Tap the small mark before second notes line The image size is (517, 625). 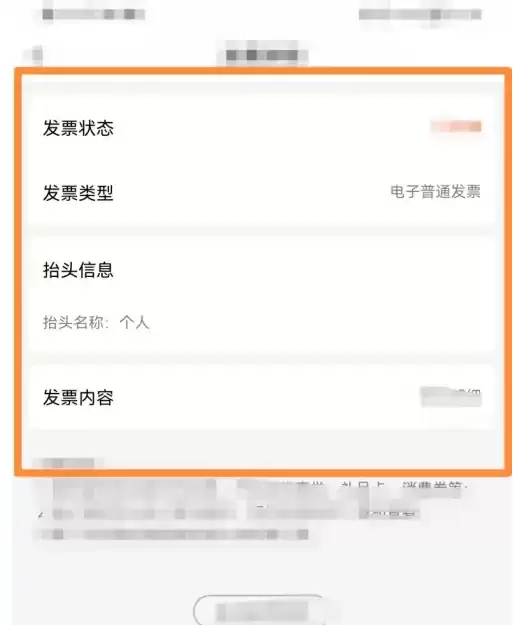point(40,515)
